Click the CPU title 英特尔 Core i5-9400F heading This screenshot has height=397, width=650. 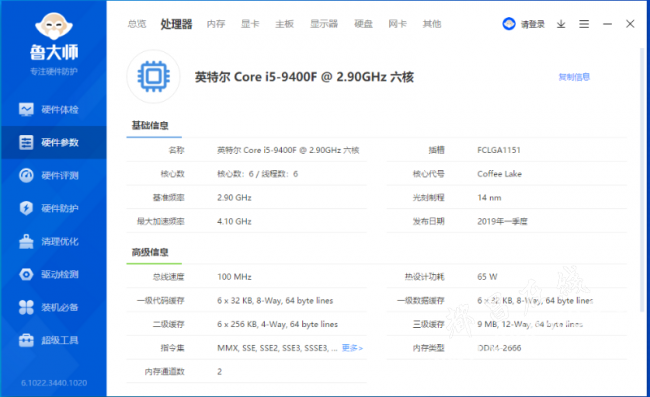pyautogui.click(x=304, y=77)
